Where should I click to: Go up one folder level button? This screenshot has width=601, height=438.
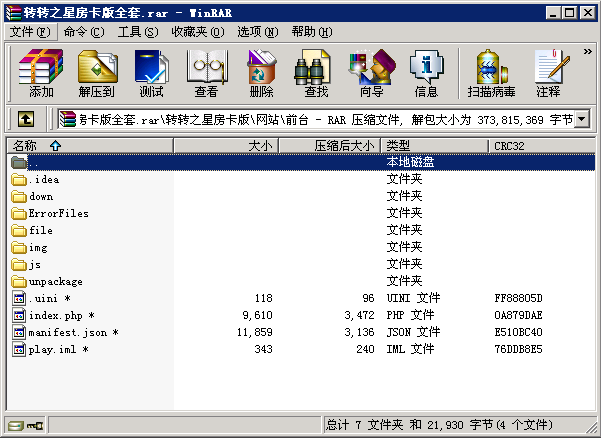coord(26,120)
